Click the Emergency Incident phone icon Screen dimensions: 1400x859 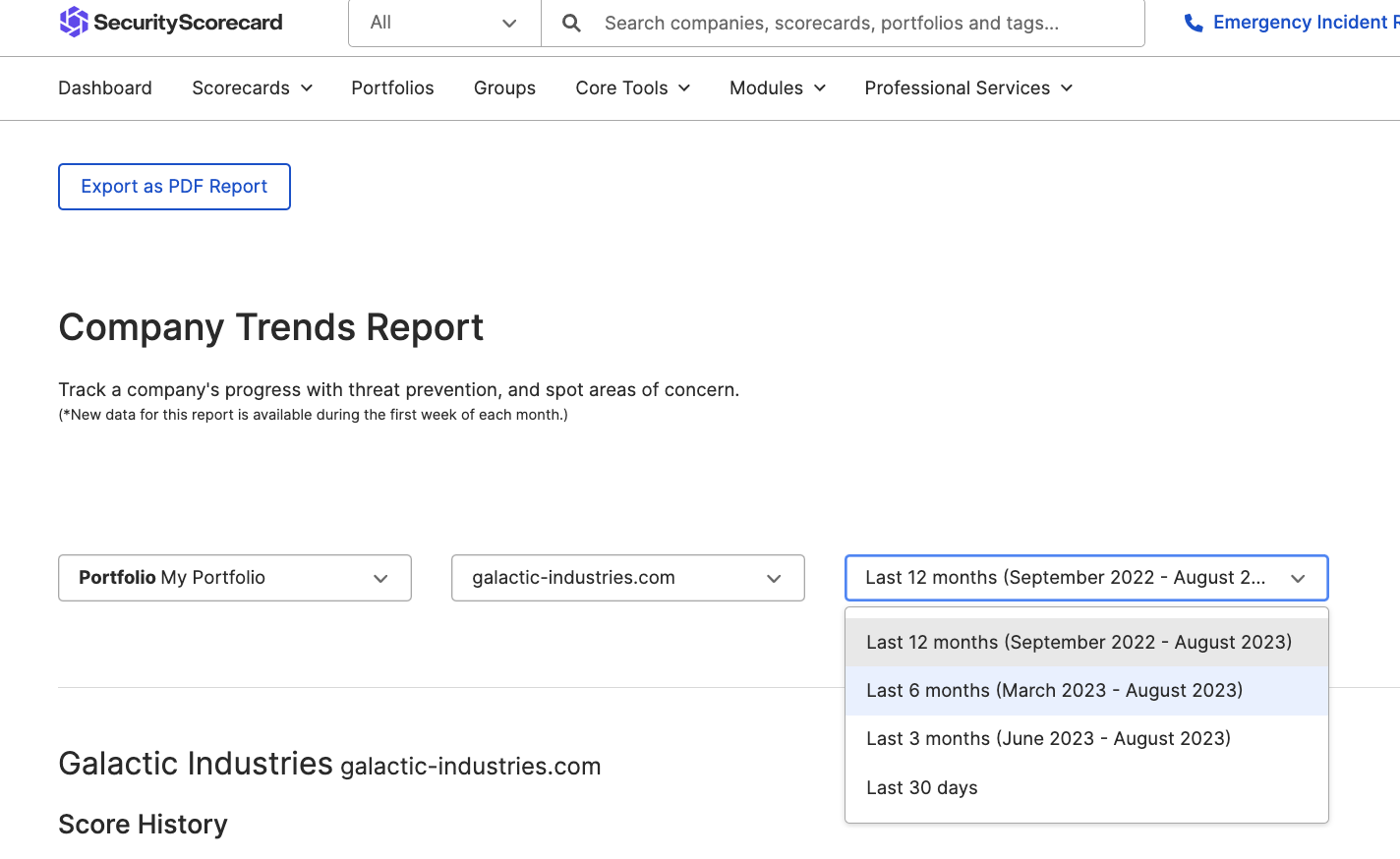click(x=1194, y=23)
